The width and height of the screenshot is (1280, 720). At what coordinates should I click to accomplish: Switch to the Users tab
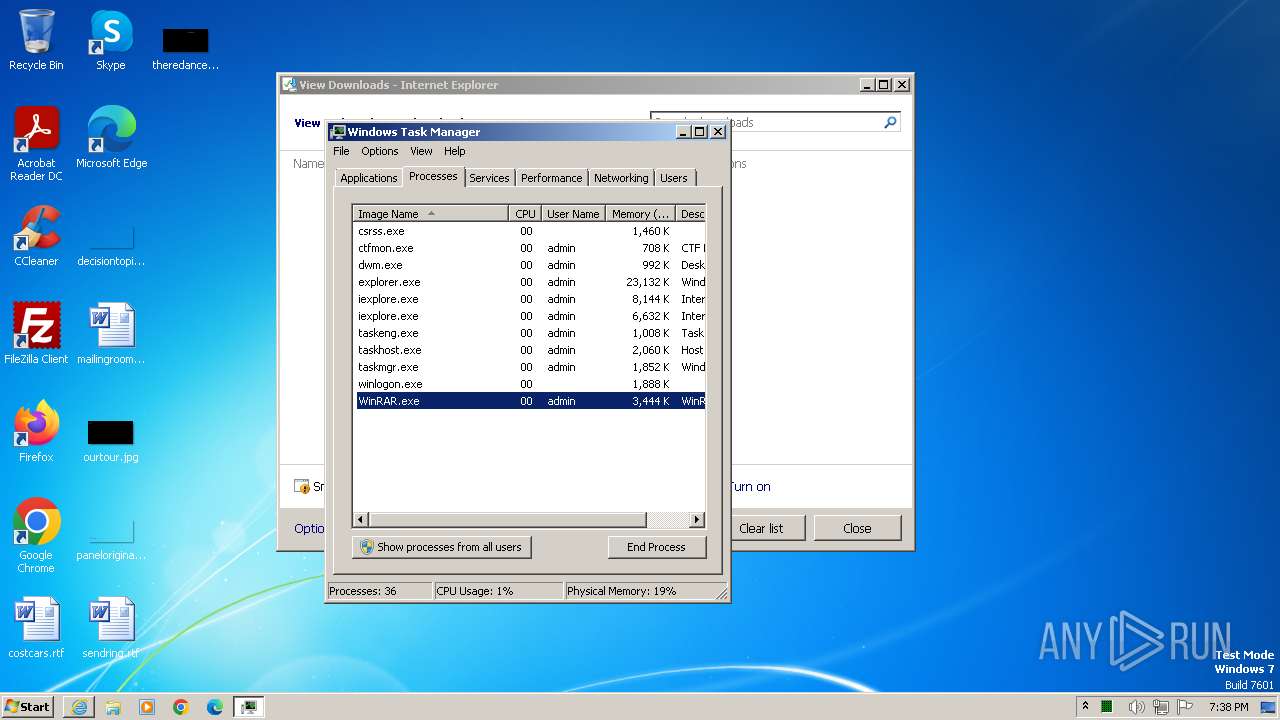(674, 178)
